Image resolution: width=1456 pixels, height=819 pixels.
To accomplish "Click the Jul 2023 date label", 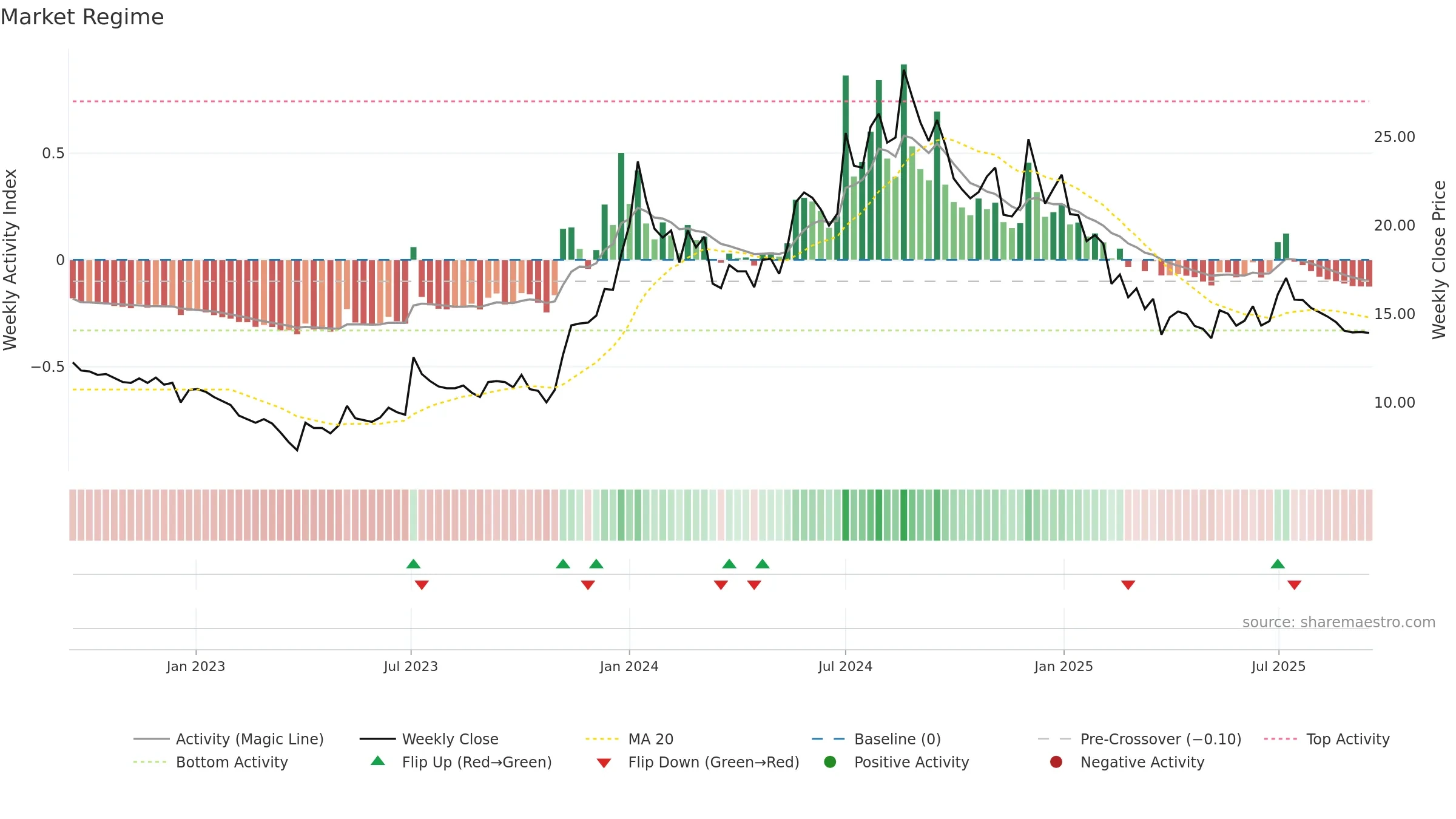I will tap(411, 666).
